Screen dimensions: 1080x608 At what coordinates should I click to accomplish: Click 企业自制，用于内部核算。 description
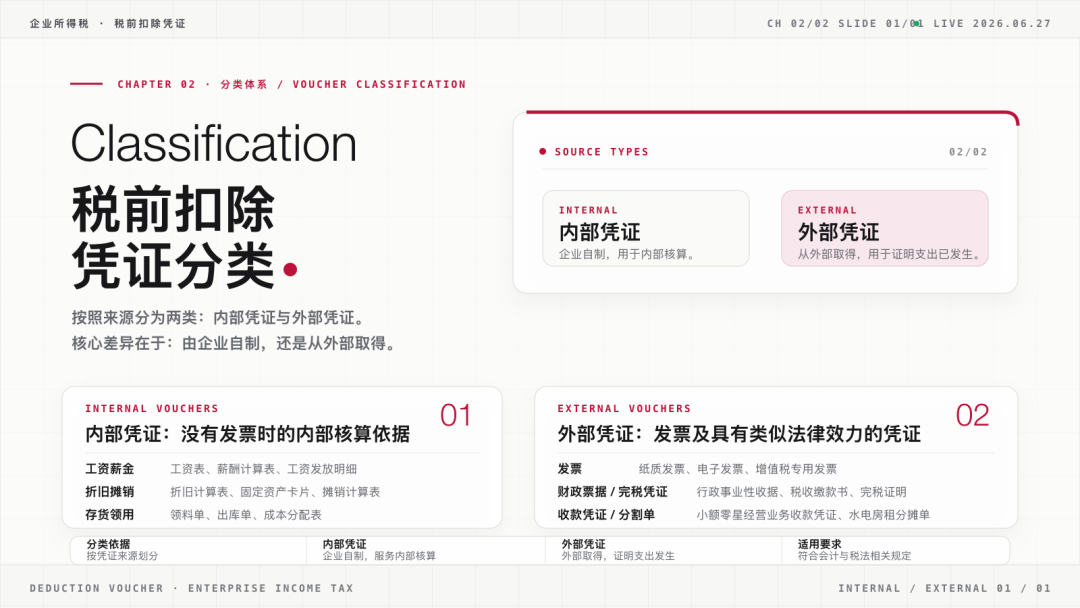click(x=629, y=254)
